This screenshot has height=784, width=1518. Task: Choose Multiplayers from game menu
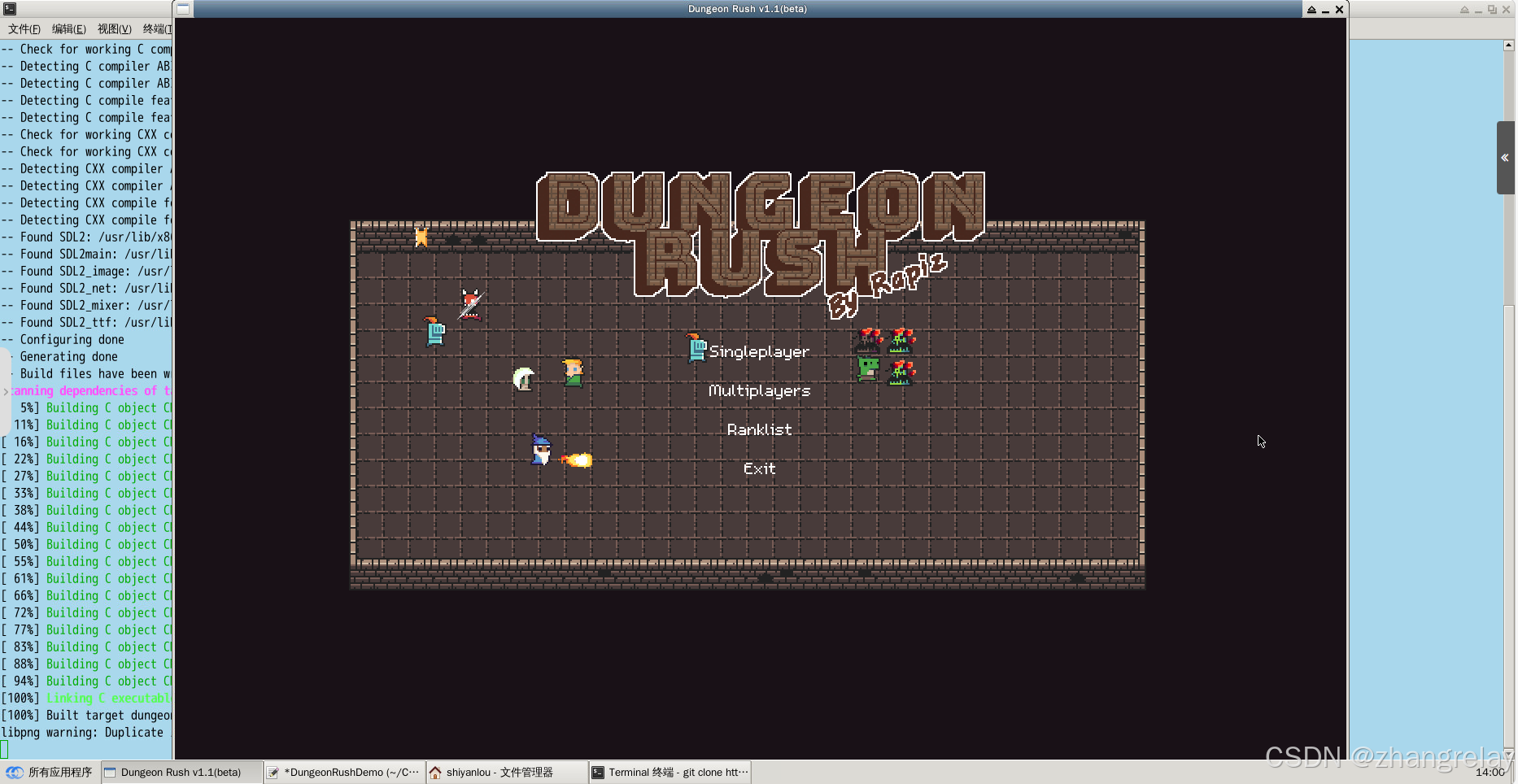(x=759, y=390)
